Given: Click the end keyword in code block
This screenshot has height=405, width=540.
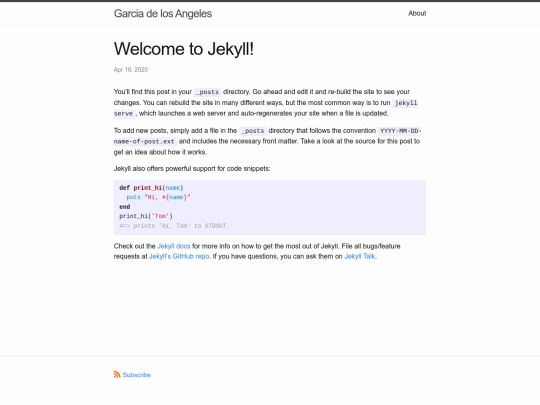Looking at the screenshot, I should coord(124,207).
